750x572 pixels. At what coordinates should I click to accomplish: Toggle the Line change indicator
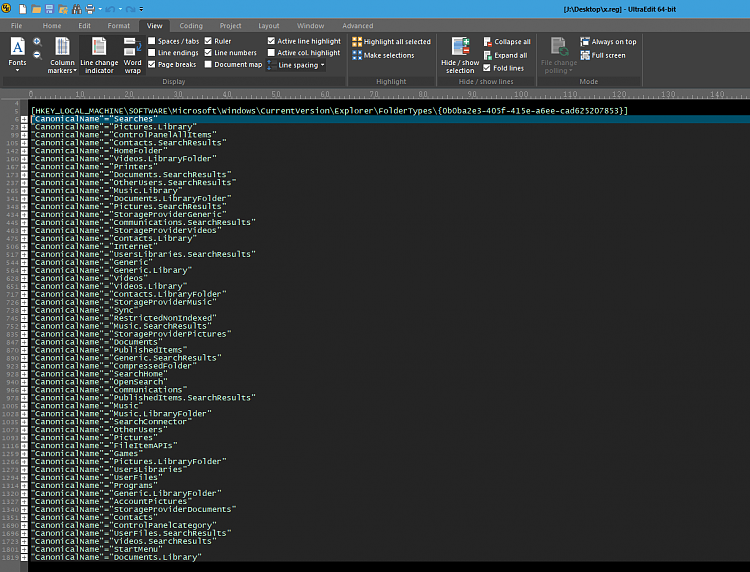pos(99,55)
